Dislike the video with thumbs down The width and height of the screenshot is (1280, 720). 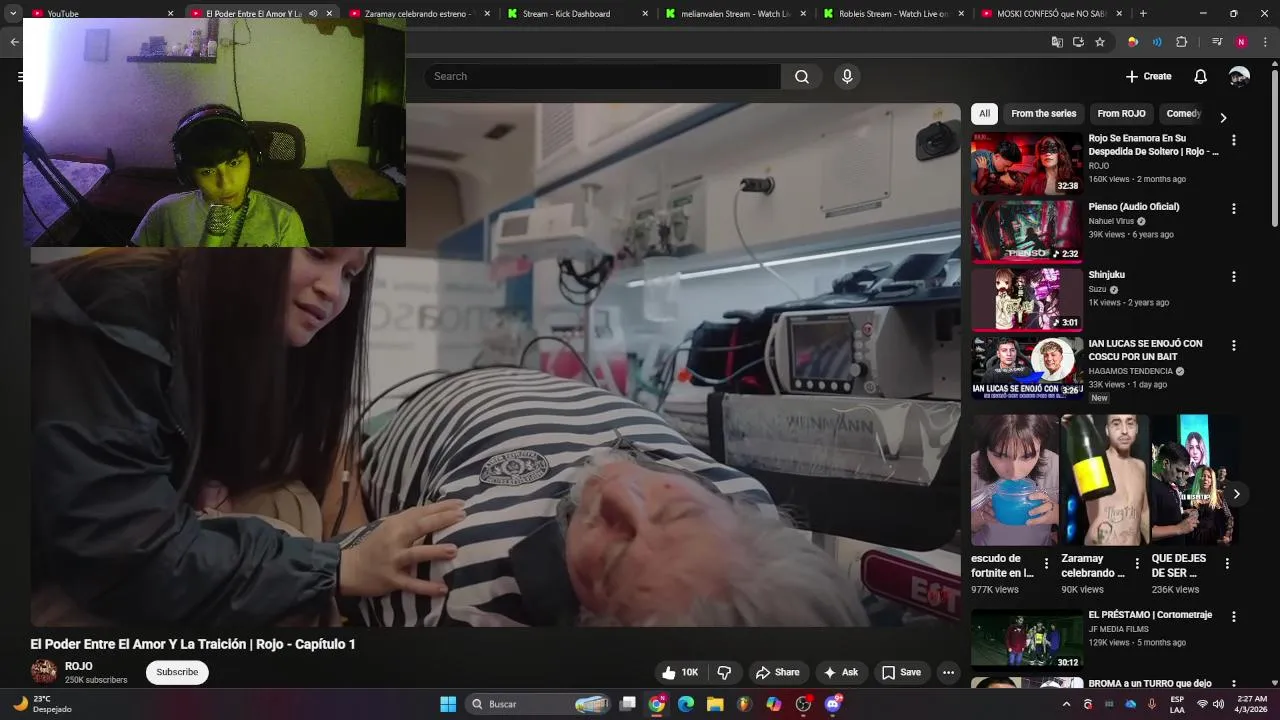coord(725,673)
